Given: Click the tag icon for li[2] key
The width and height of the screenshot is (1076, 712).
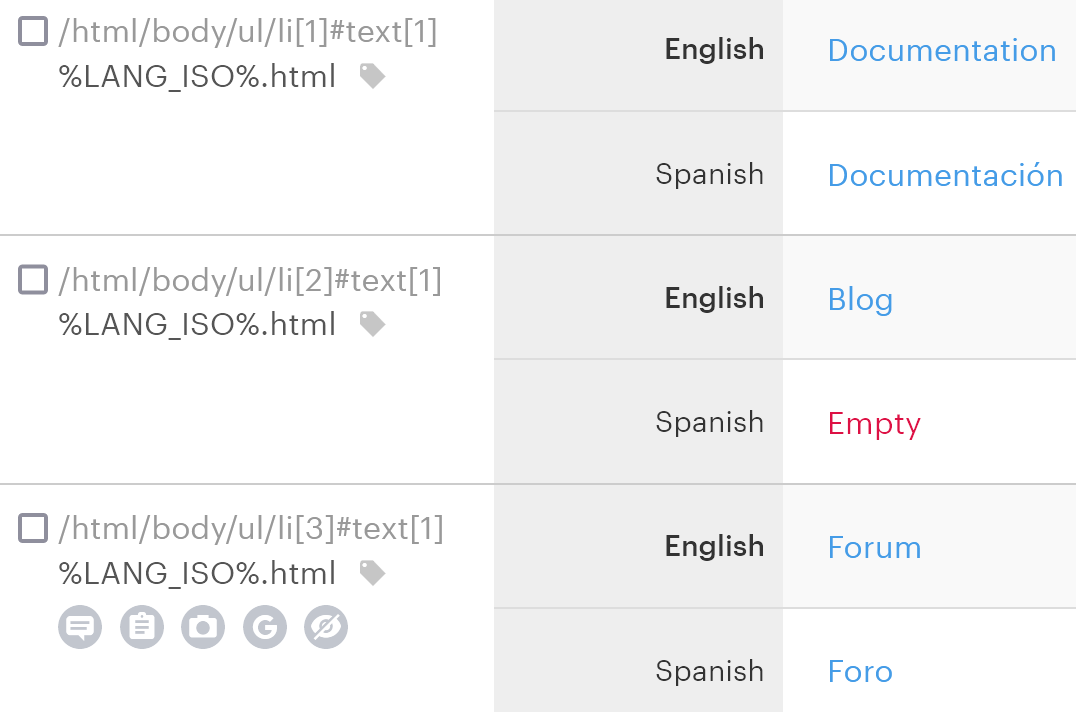Looking at the screenshot, I should [372, 324].
